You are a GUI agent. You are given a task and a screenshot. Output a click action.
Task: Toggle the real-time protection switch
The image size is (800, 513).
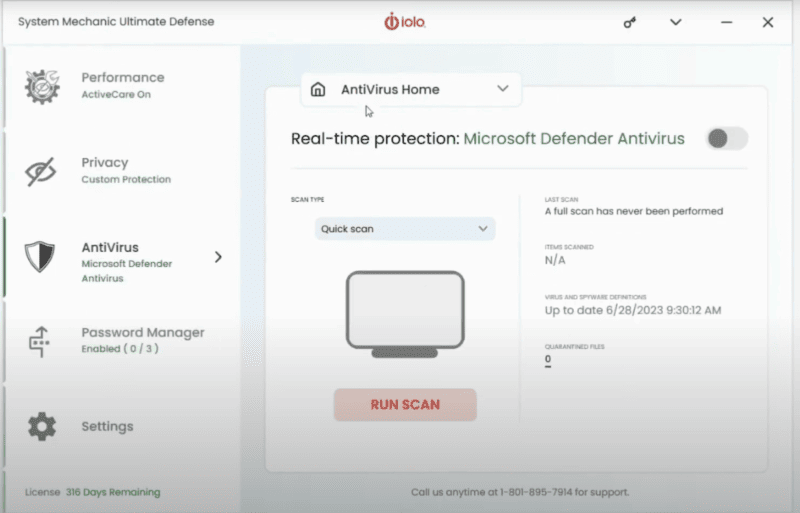(727, 138)
